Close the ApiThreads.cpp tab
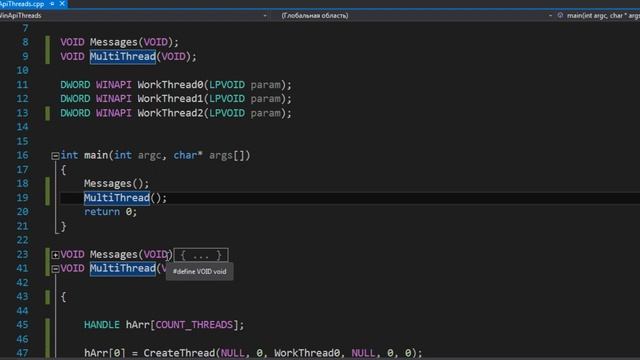640x360 pixels. click(62, 4)
